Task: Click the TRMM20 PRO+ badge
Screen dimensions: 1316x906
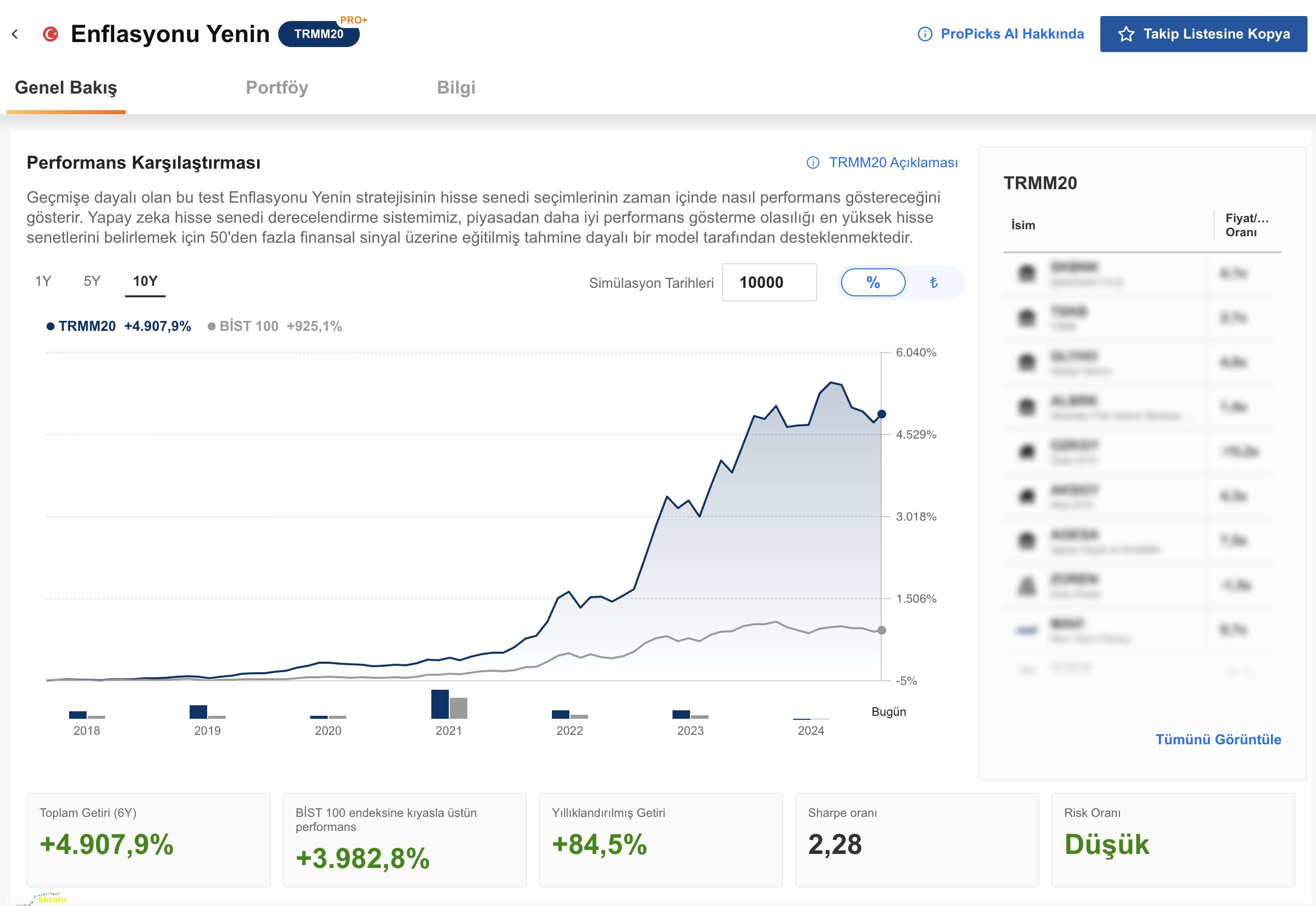Action: [319, 34]
